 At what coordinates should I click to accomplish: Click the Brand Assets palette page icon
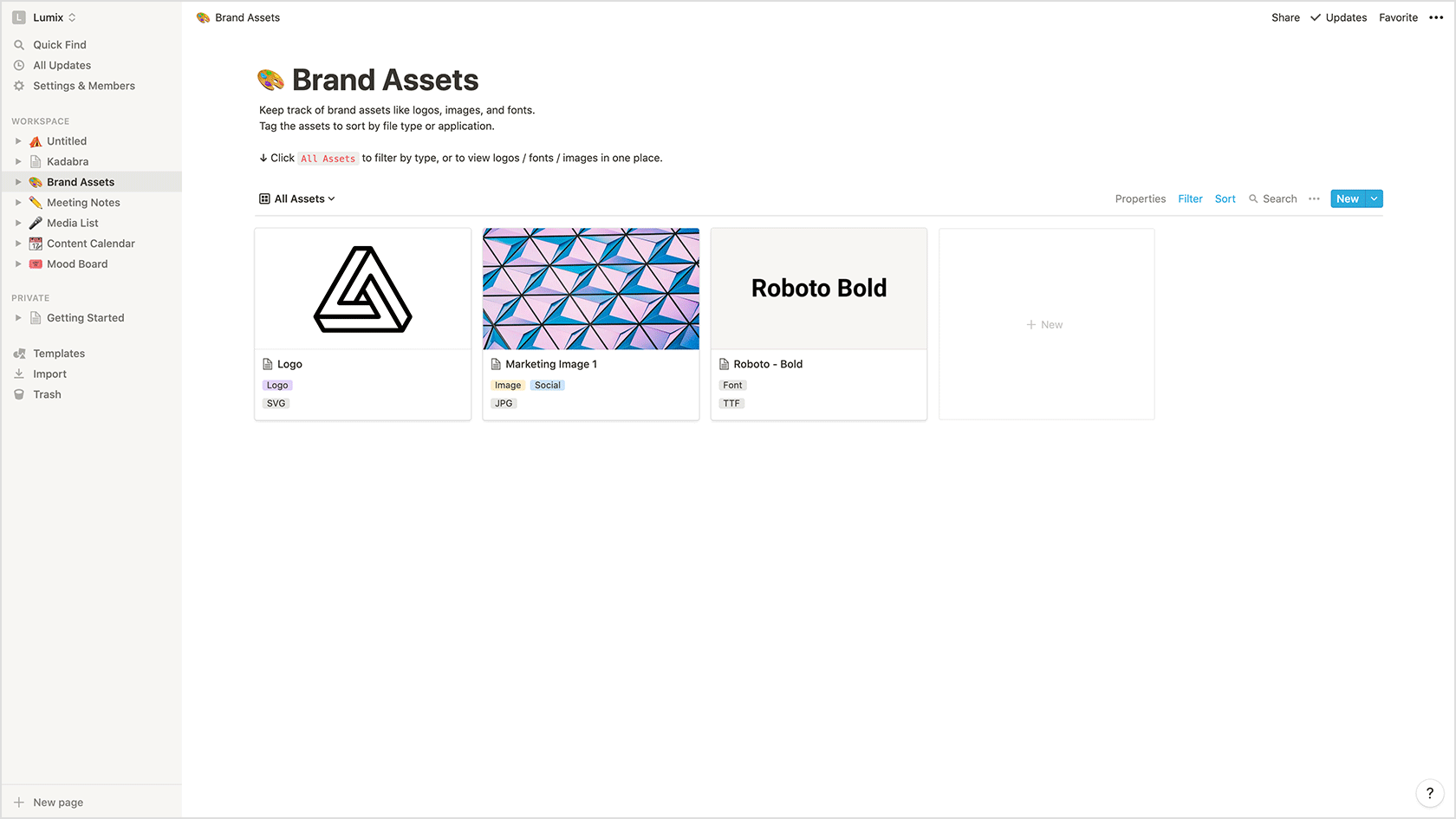[271, 81]
